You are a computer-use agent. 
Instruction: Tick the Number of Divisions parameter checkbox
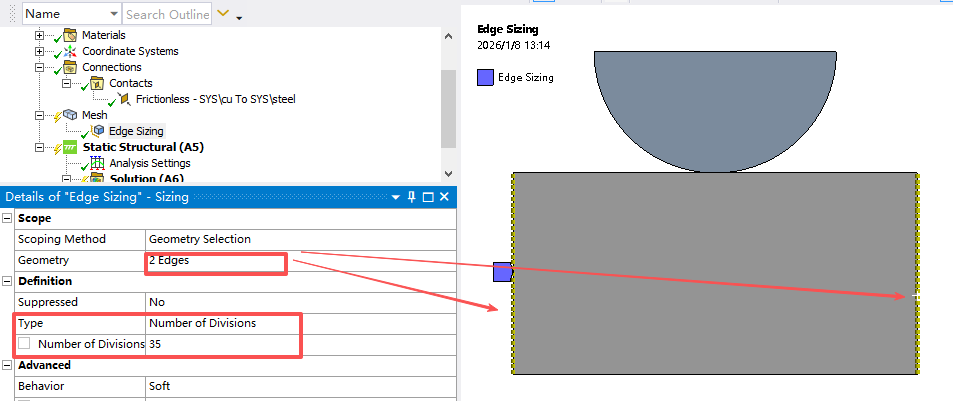coord(24,343)
